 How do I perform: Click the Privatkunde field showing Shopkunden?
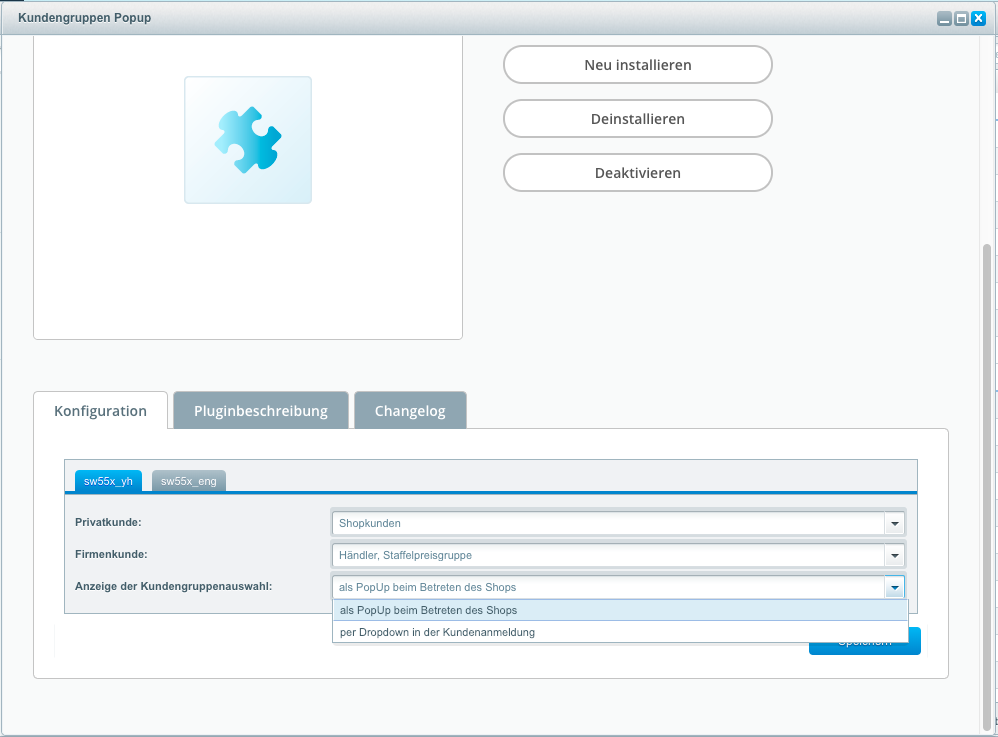click(607, 523)
